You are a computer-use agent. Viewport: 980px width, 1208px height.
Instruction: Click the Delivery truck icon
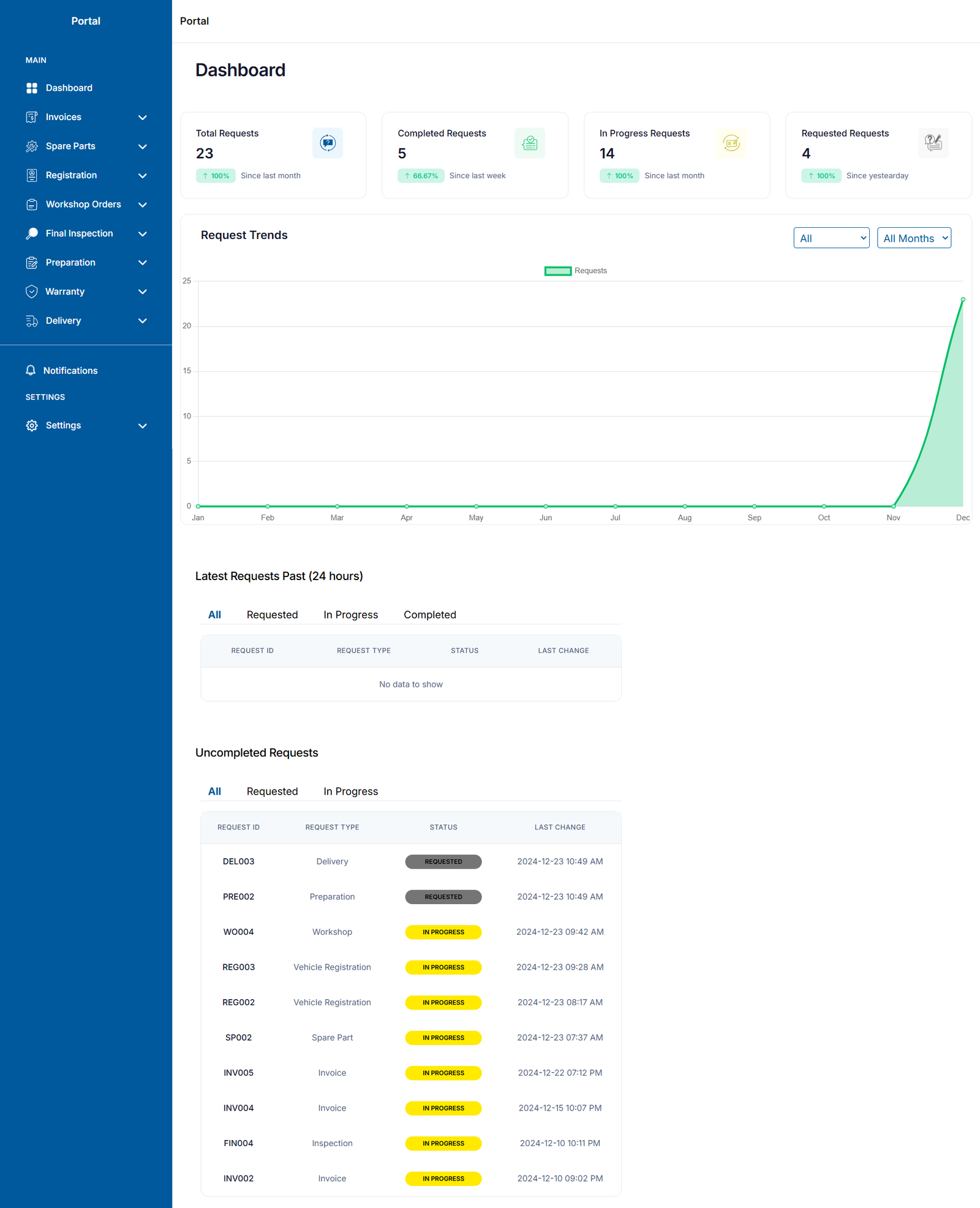[x=32, y=321]
